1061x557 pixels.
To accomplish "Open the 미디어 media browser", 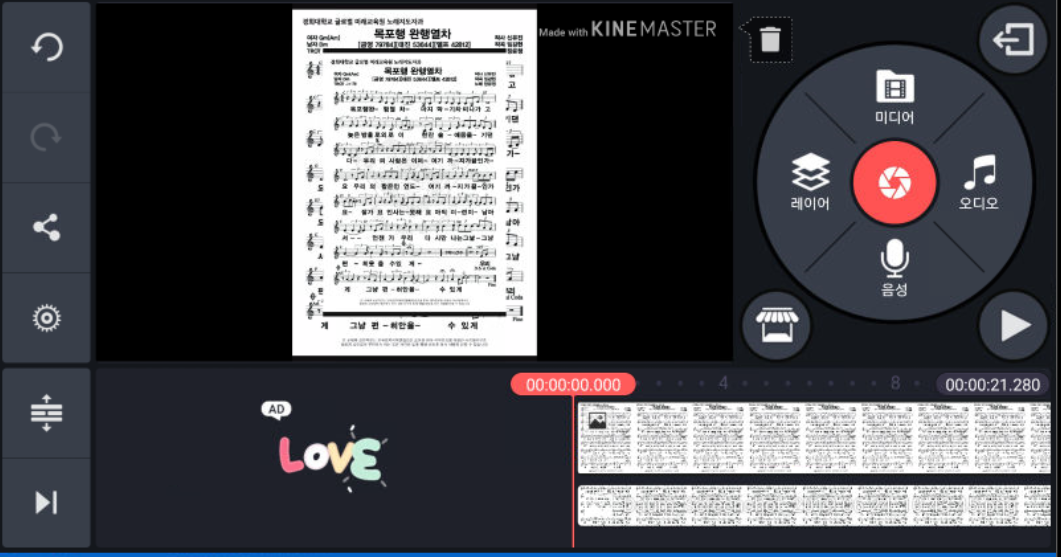I will pyautogui.click(x=895, y=97).
